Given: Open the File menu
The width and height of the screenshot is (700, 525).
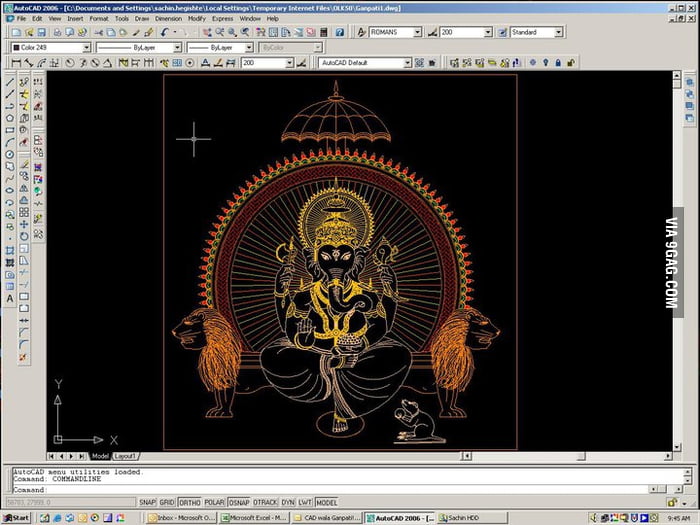Looking at the screenshot, I should (21, 19).
